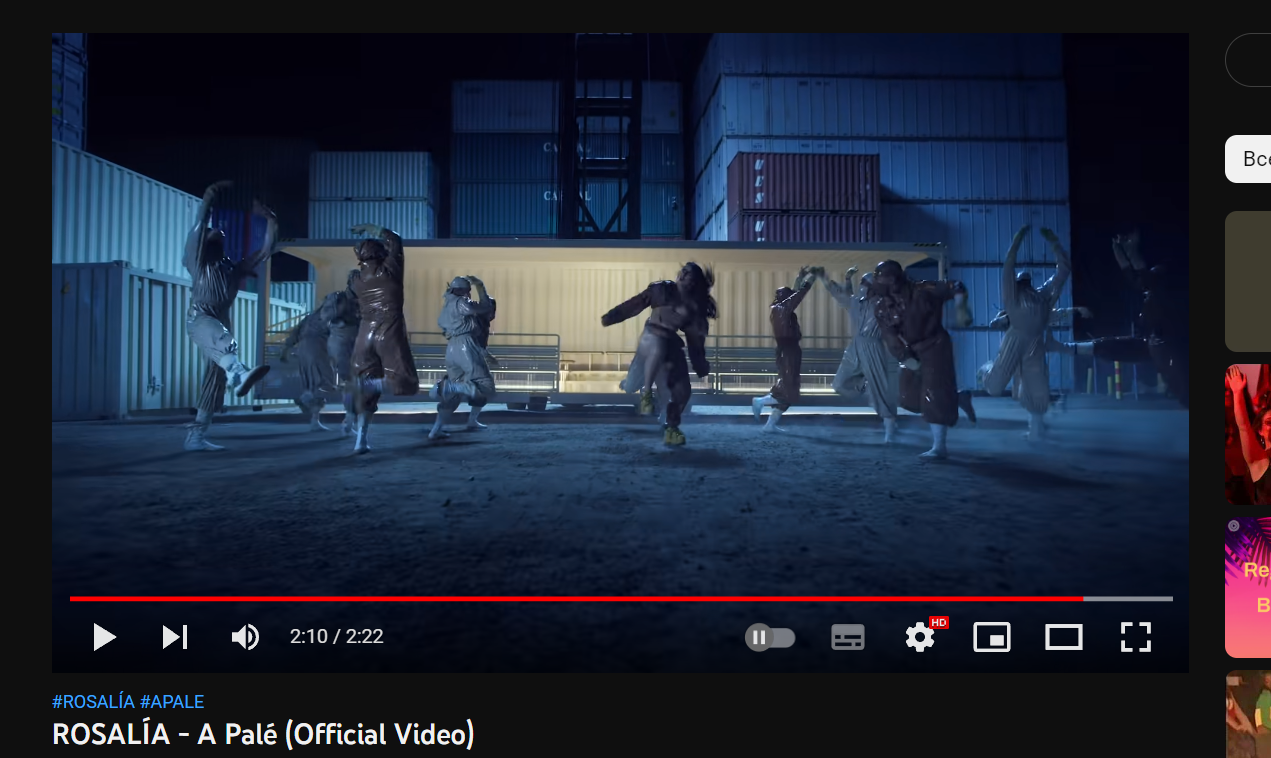Open the red concert crowd thumbnail
Screen dimensions: 1271x758
[x=1248, y=435]
